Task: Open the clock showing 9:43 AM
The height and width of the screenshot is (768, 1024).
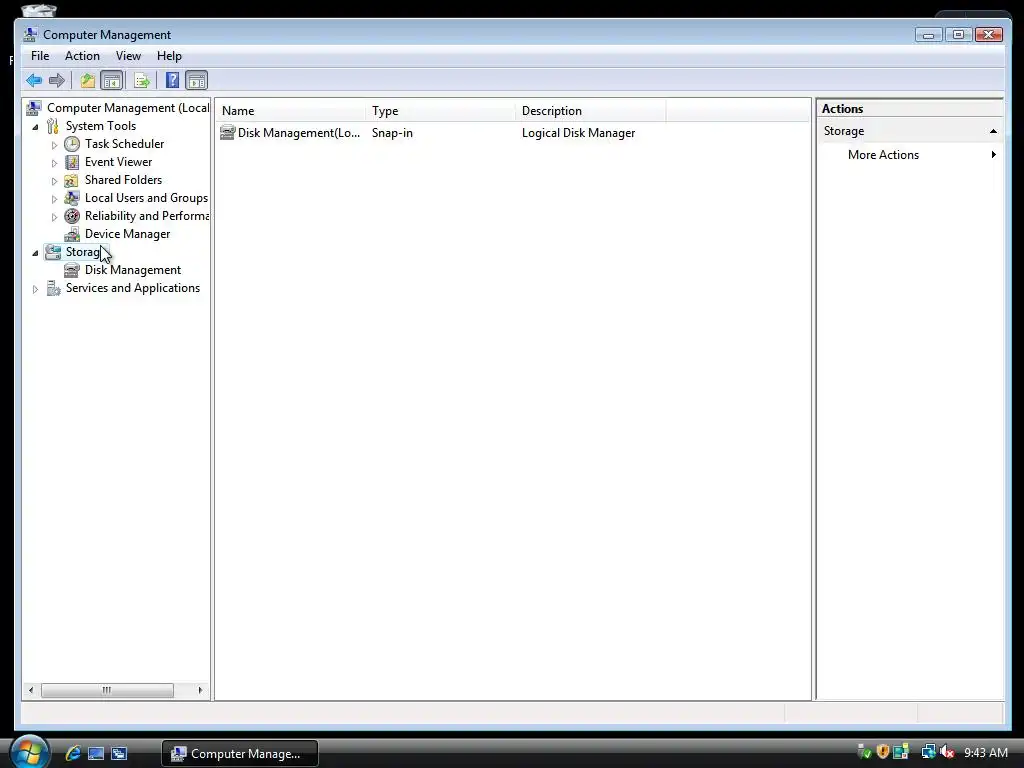Action: coord(985,752)
